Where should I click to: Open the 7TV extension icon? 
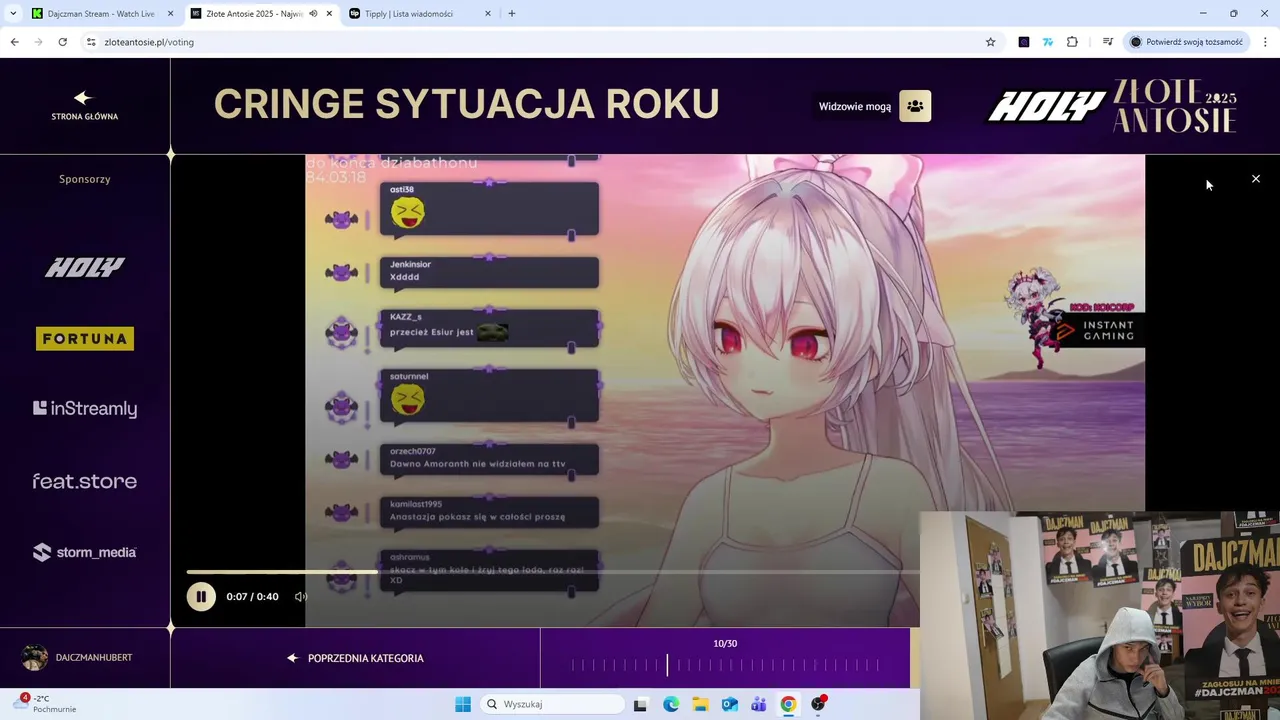tap(1048, 42)
